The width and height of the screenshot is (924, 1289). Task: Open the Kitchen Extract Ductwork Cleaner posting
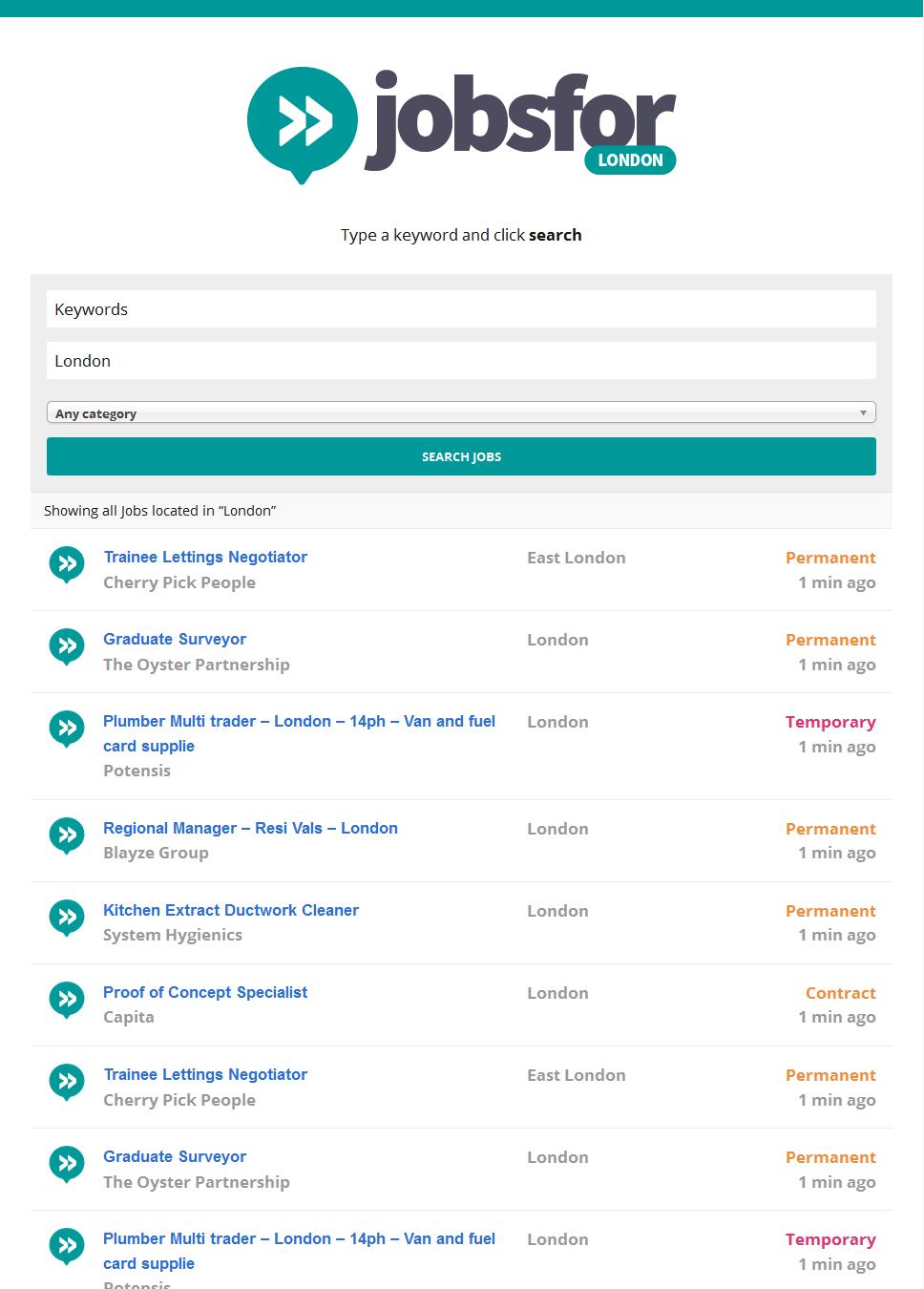click(x=231, y=910)
